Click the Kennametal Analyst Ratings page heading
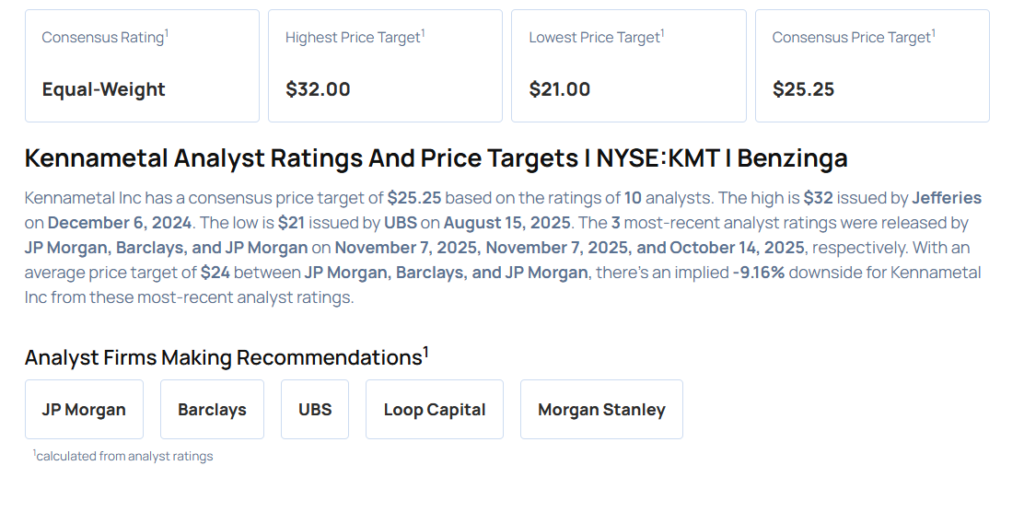The width and height of the screenshot is (1024, 512). click(x=436, y=158)
